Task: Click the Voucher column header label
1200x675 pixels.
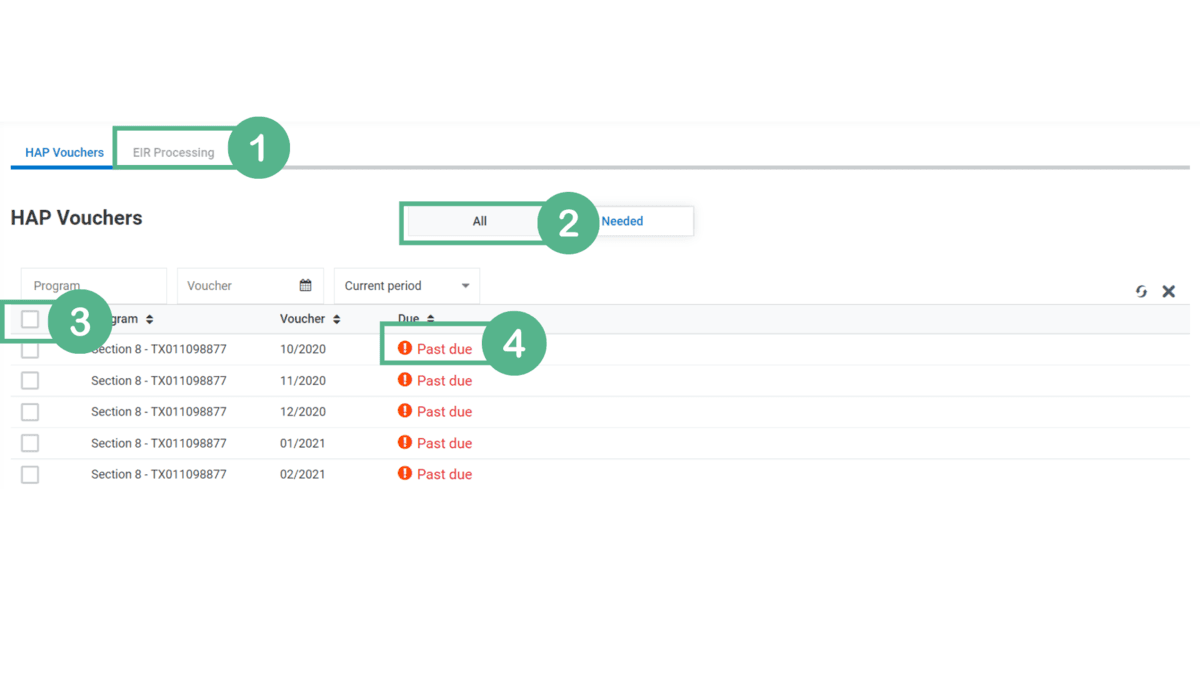Action: tap(302, 319)
